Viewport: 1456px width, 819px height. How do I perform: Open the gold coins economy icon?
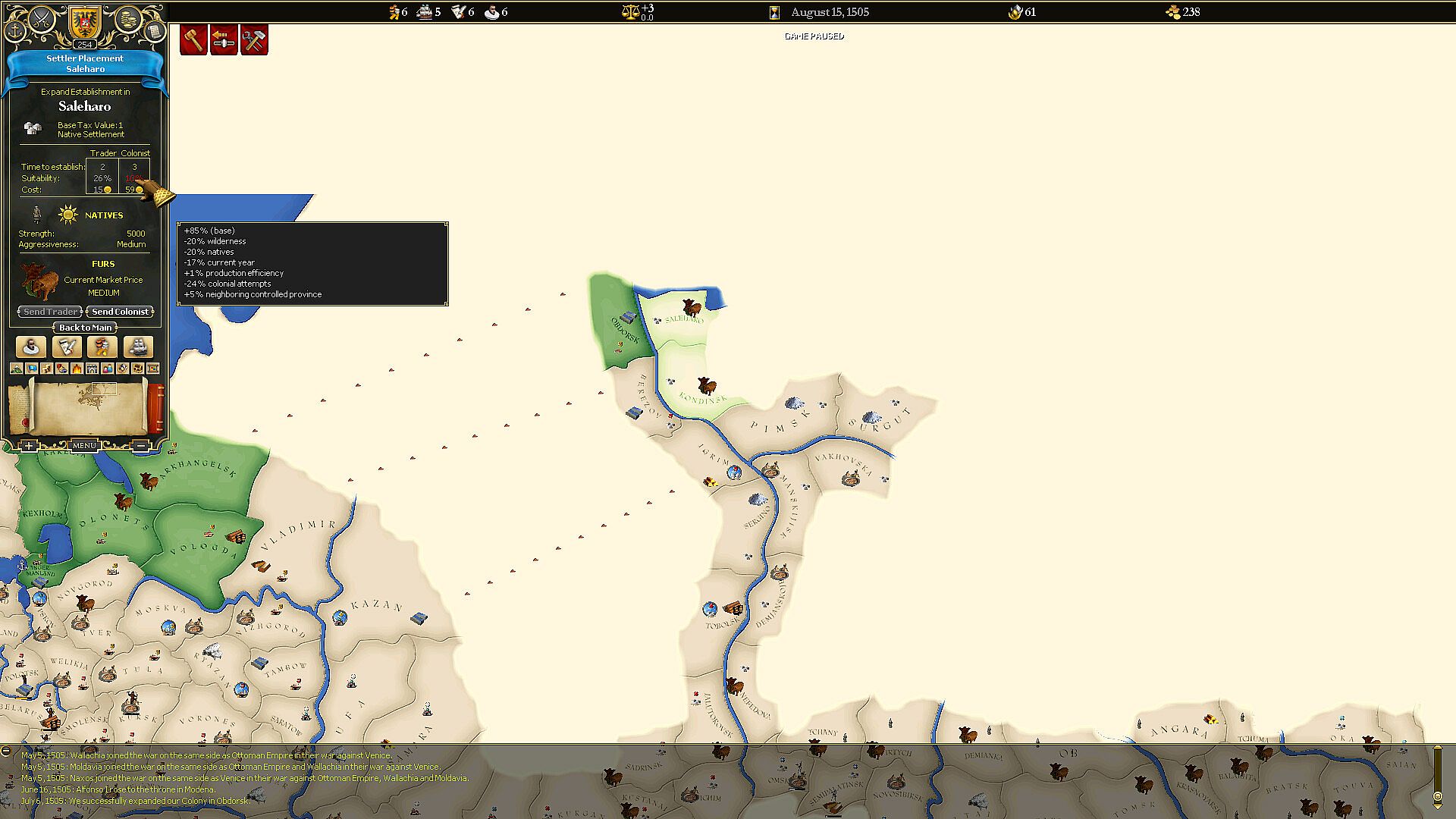pyautogui.click(x=128, y=19)
